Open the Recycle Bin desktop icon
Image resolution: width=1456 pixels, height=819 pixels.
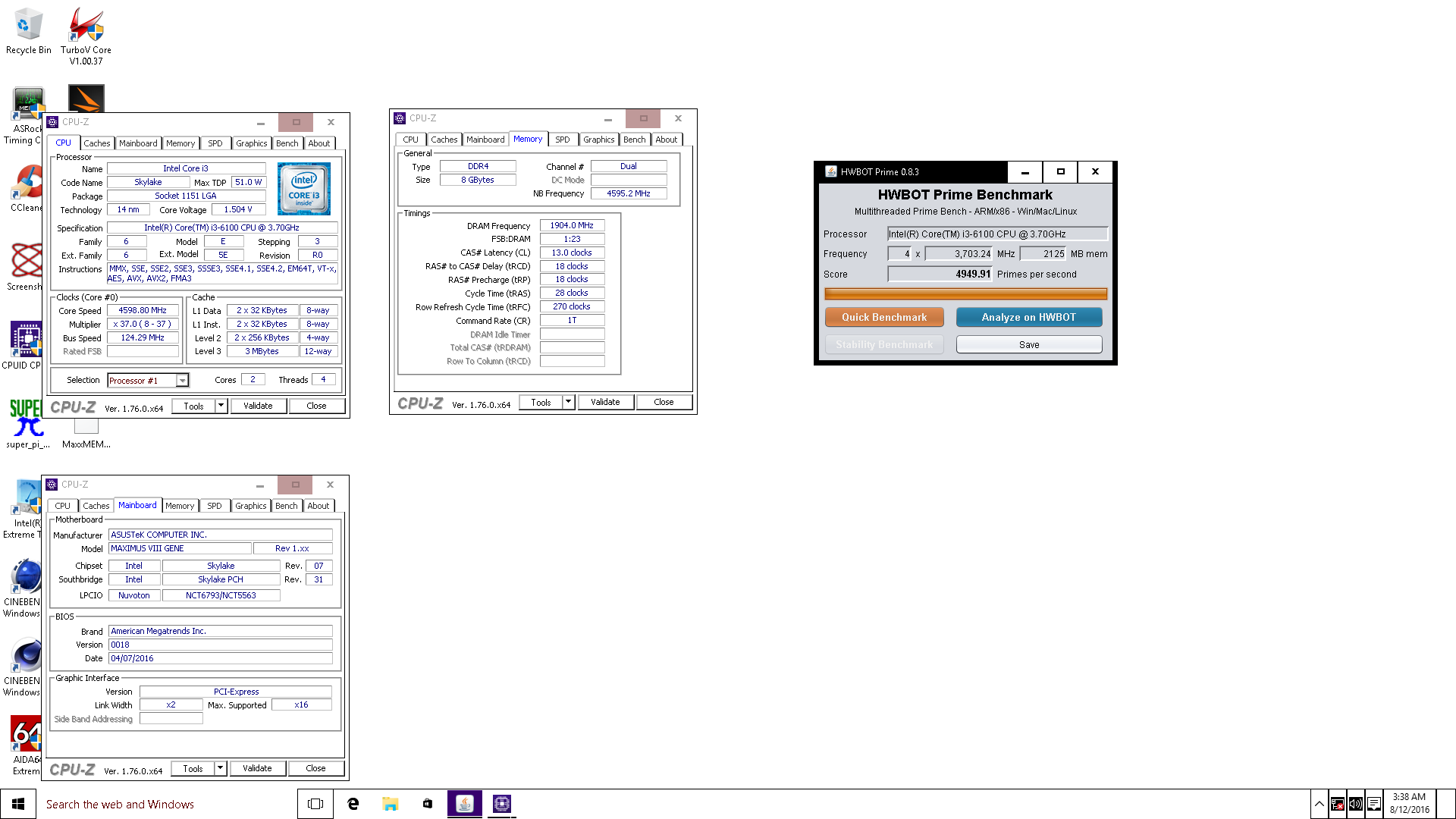pos(28,30)
